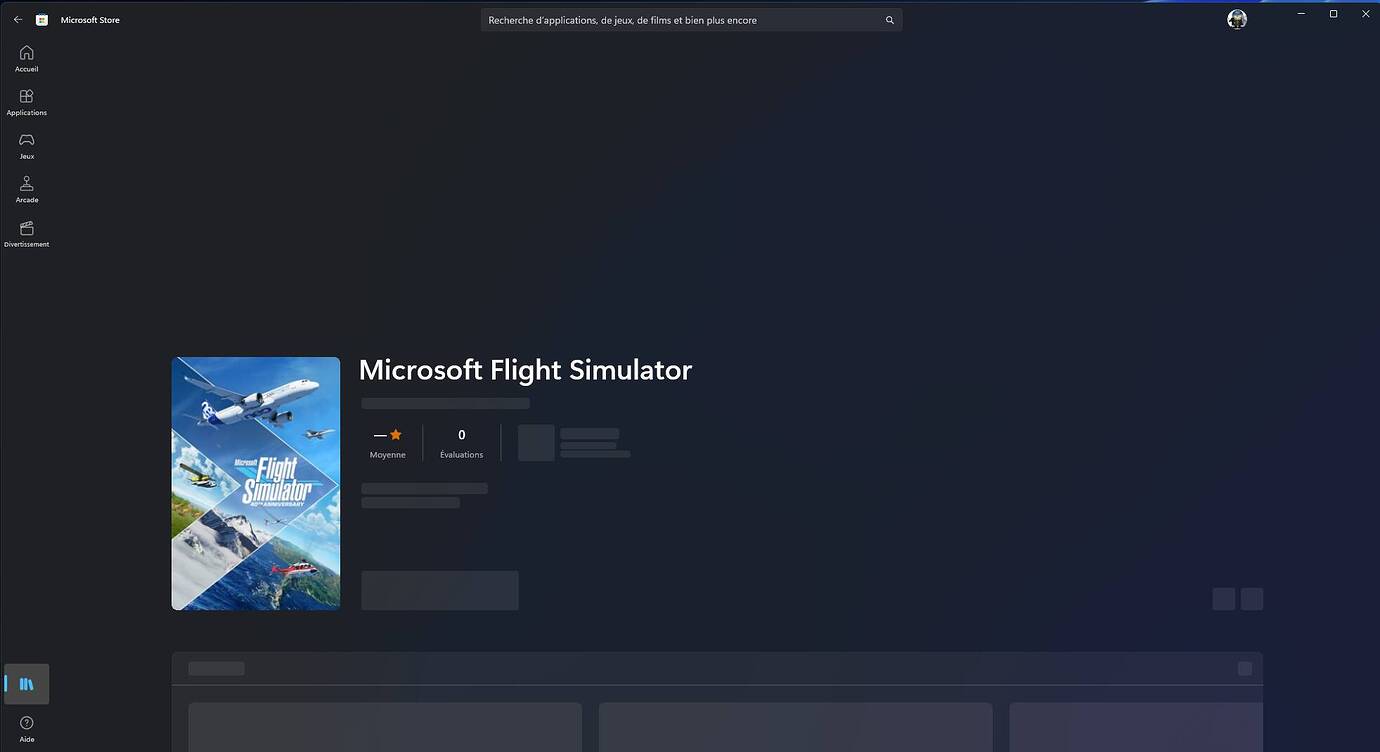Click the Microsoft Store logo icon

[x=41, y=19]
